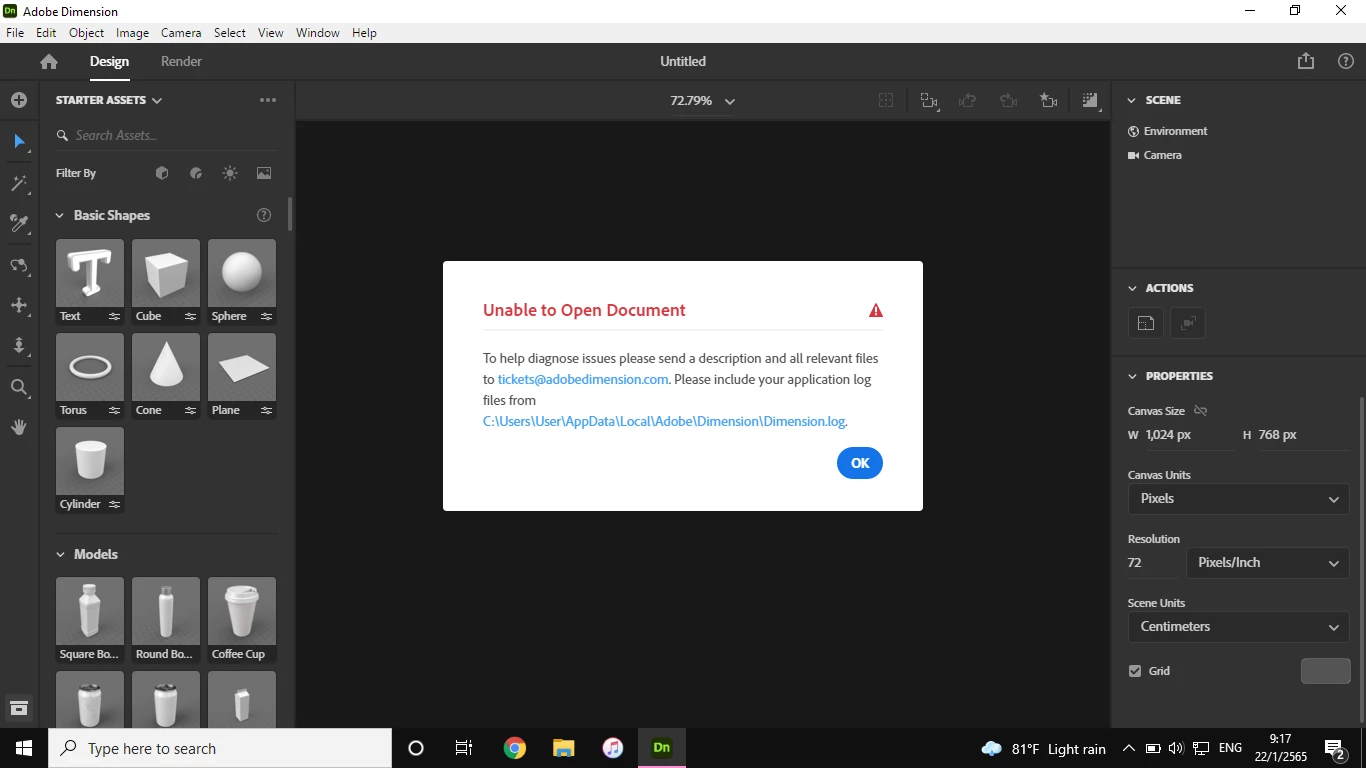Toggle the content panel icon

coord(19,708)
